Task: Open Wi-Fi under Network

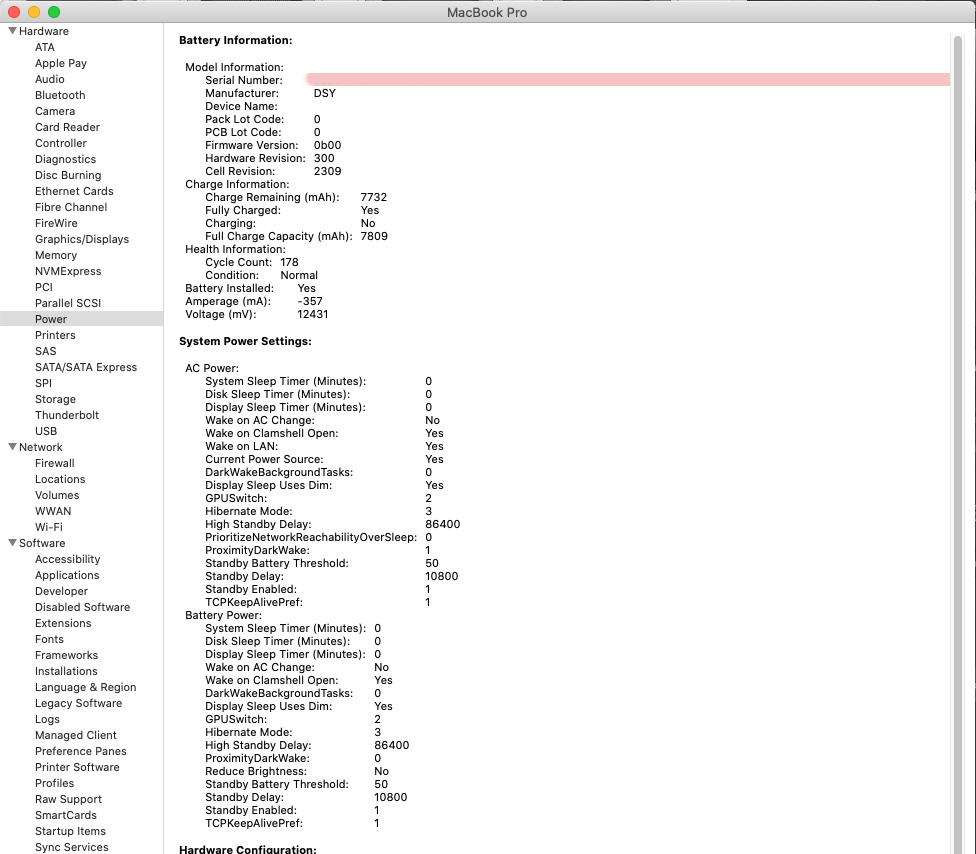Action: point(49,527)
